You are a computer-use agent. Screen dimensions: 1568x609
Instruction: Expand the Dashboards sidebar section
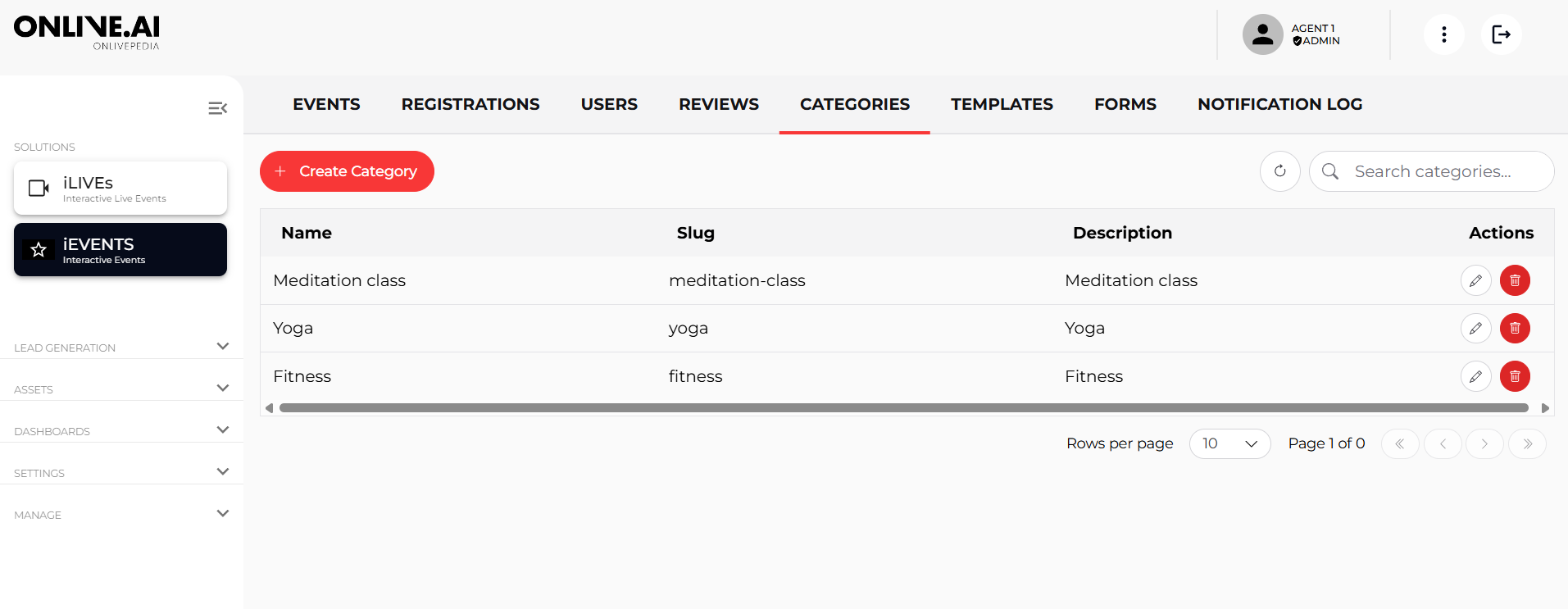pos(222,429)
